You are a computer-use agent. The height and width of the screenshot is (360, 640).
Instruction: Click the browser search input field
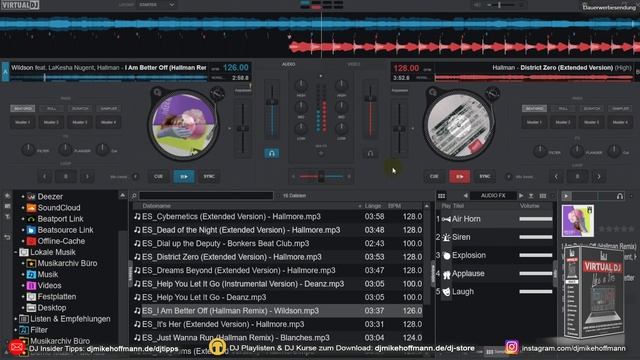pyautogui.click(x=206, y=196)
